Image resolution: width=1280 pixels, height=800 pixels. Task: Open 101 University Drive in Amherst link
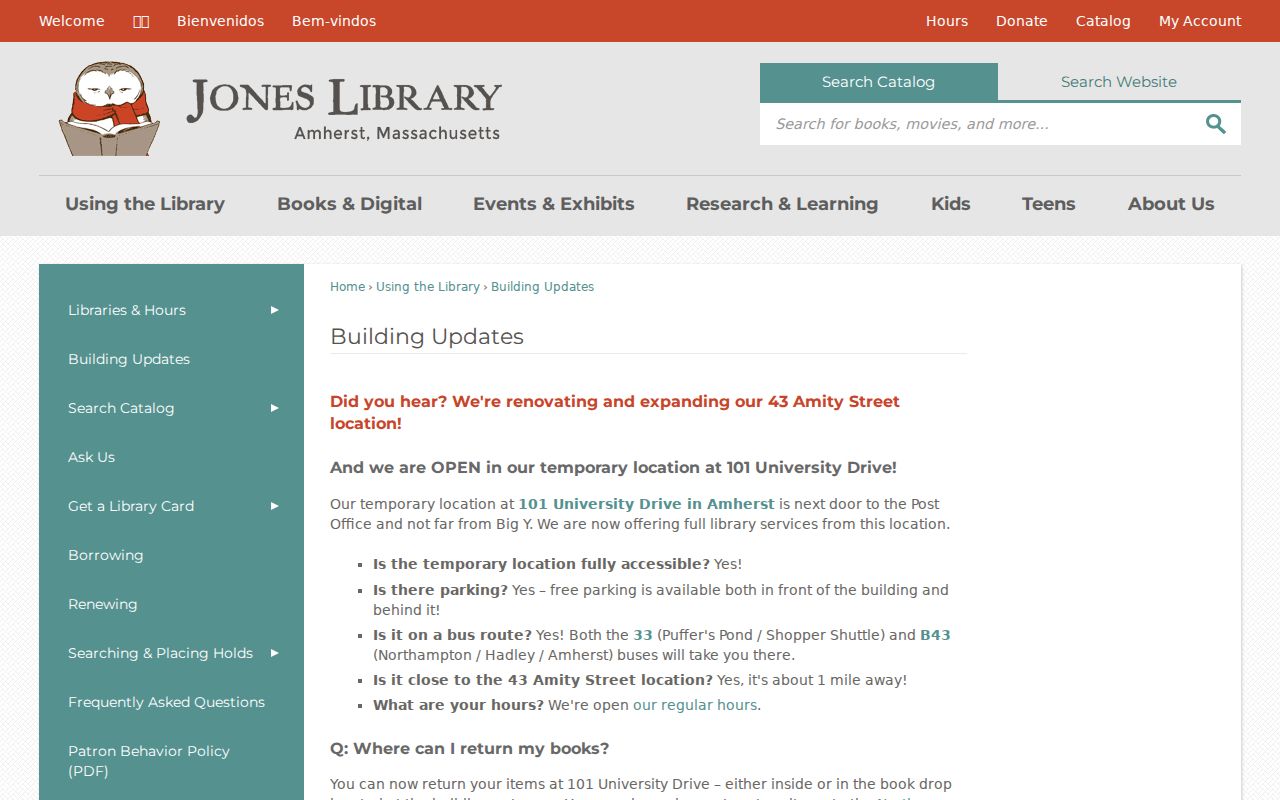[646, 504]
